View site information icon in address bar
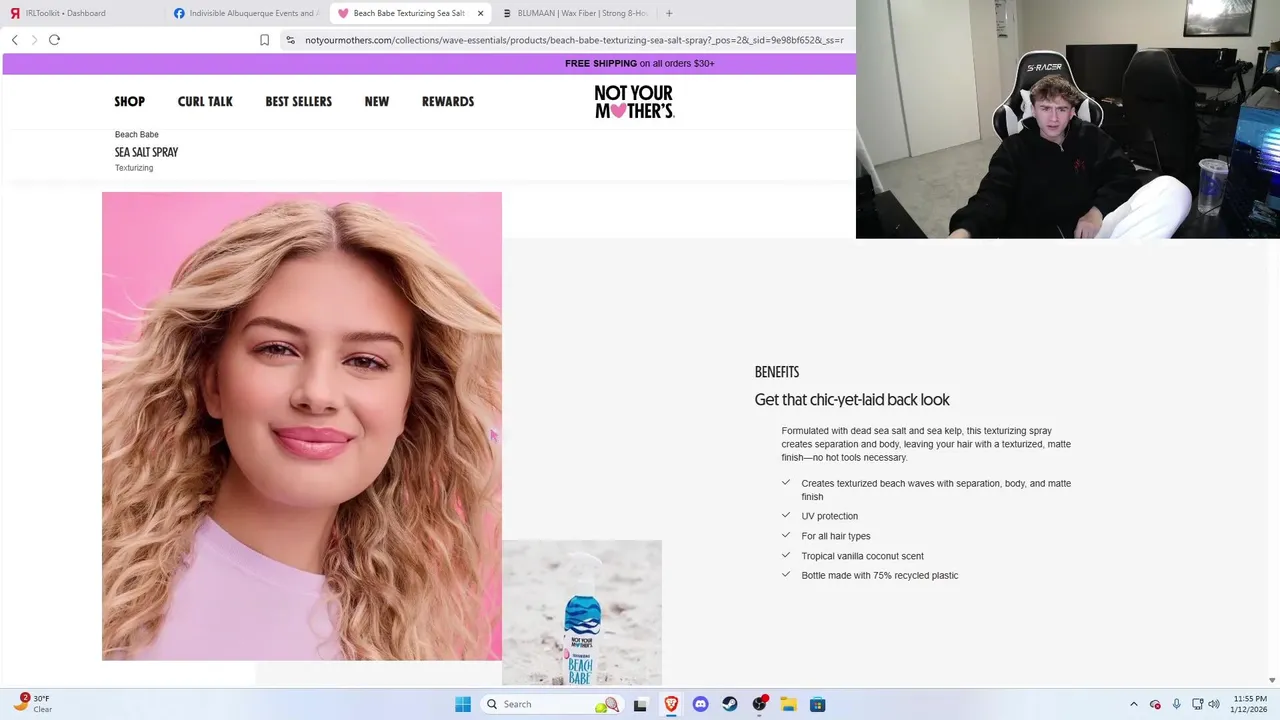 pyautogui.click(x=290, y=40)
